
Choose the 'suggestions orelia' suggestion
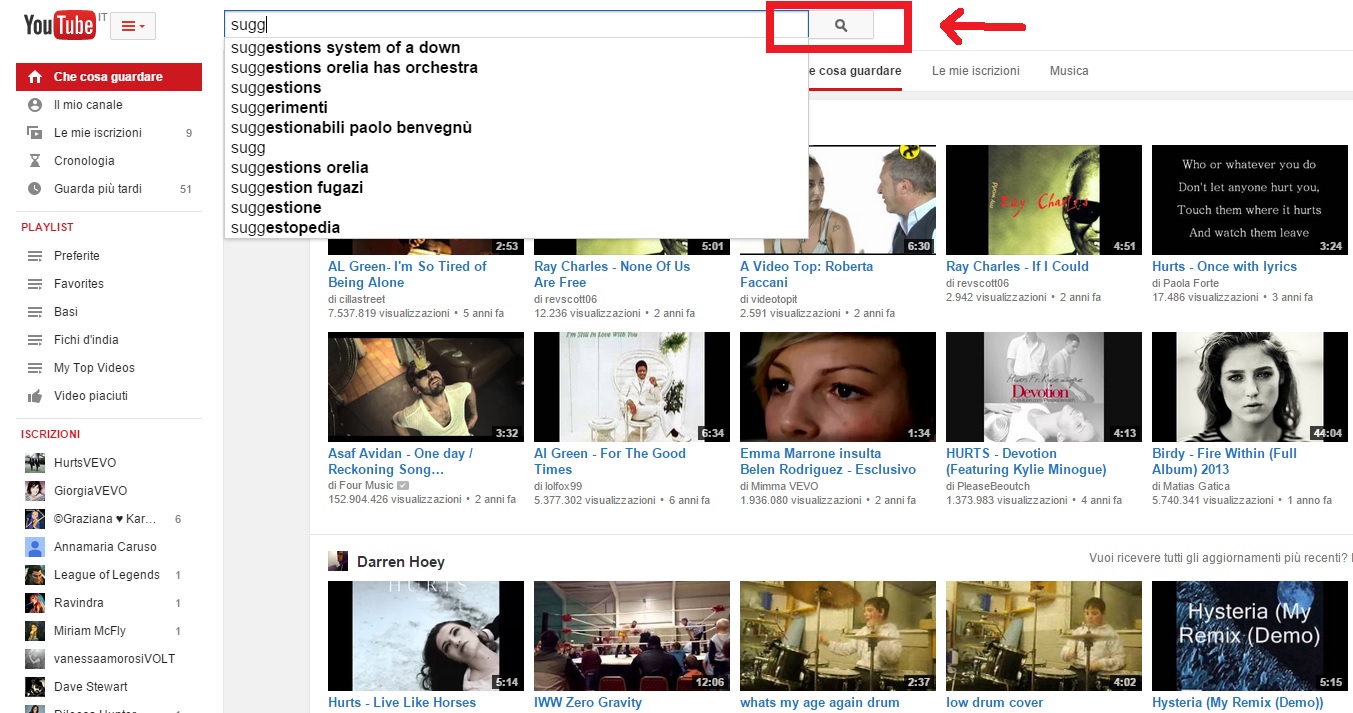(x=516, y=167)
